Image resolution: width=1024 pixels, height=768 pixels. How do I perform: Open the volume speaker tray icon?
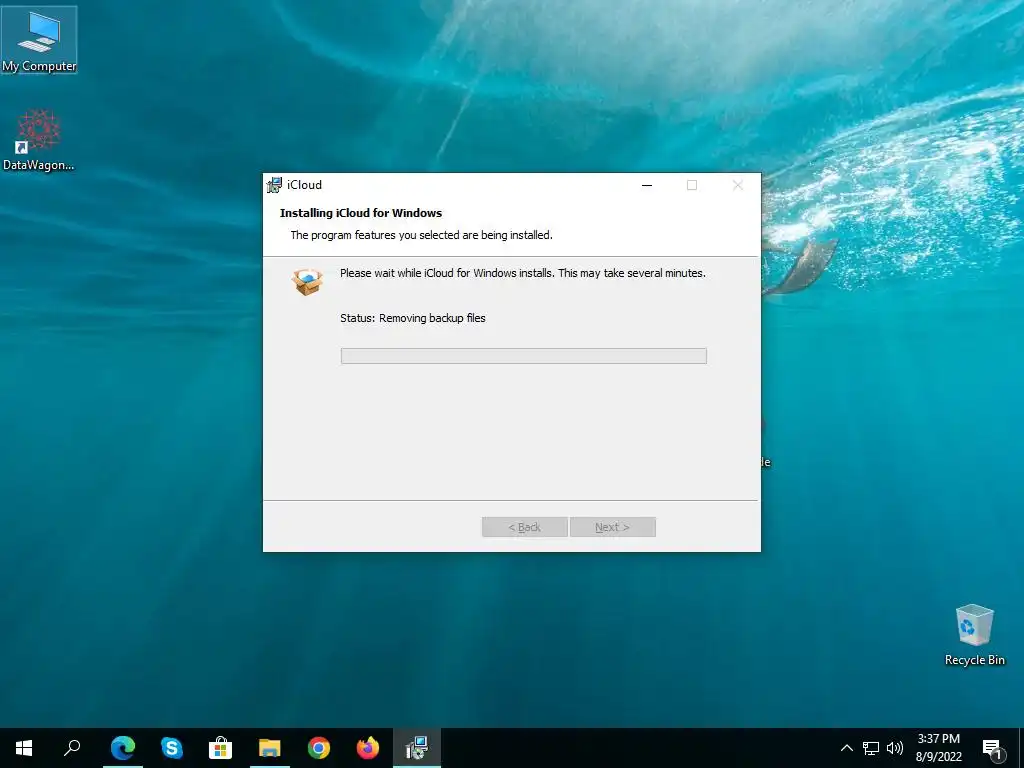[895, 748]
